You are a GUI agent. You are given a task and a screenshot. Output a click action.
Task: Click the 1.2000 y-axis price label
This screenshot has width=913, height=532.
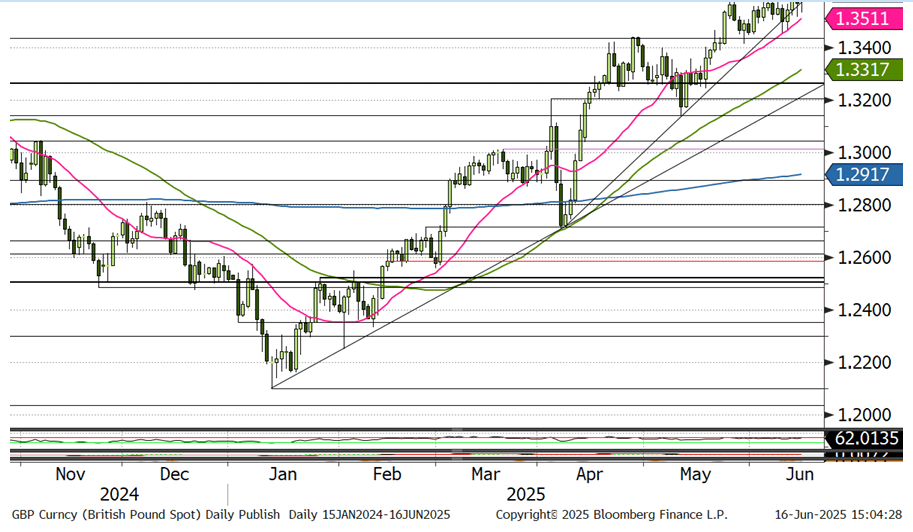point(865,414)
